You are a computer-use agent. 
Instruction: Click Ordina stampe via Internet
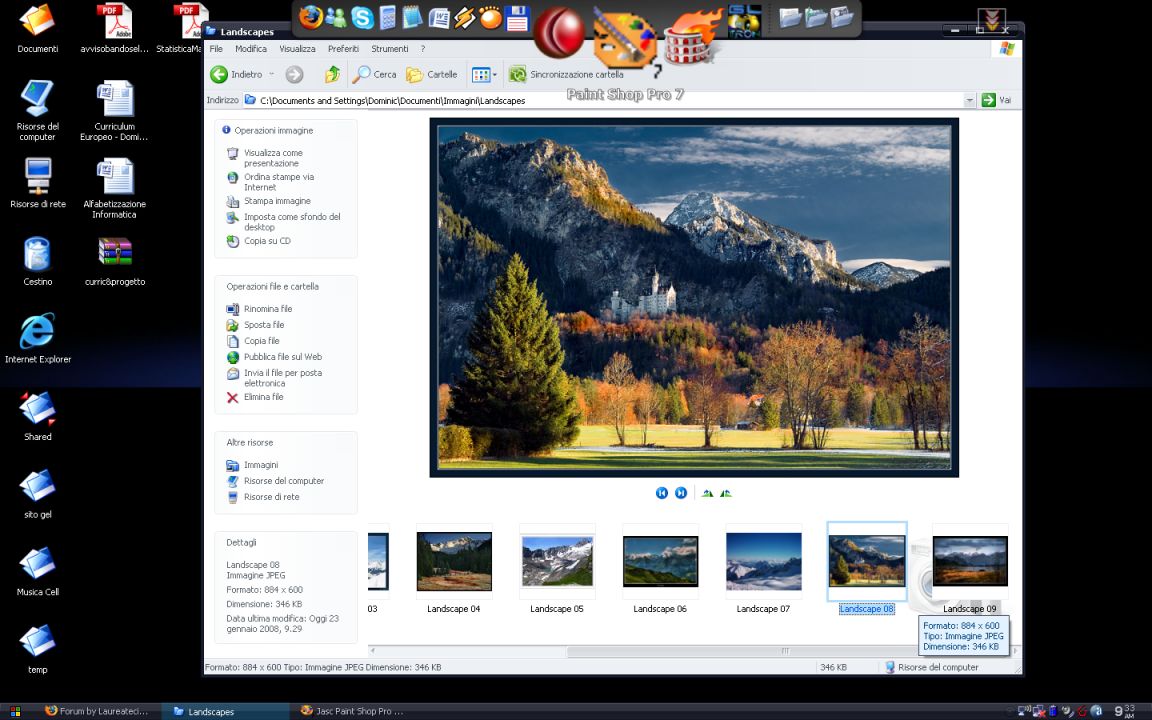(278, 181)
